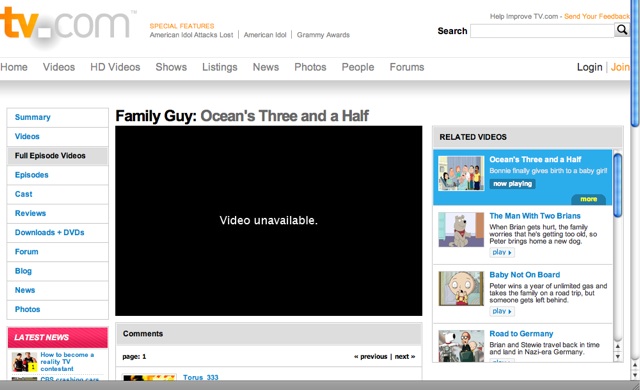Screen dimensions: 640x390
Task: Open the HD Videos menu item
Action: click(115, 67)
